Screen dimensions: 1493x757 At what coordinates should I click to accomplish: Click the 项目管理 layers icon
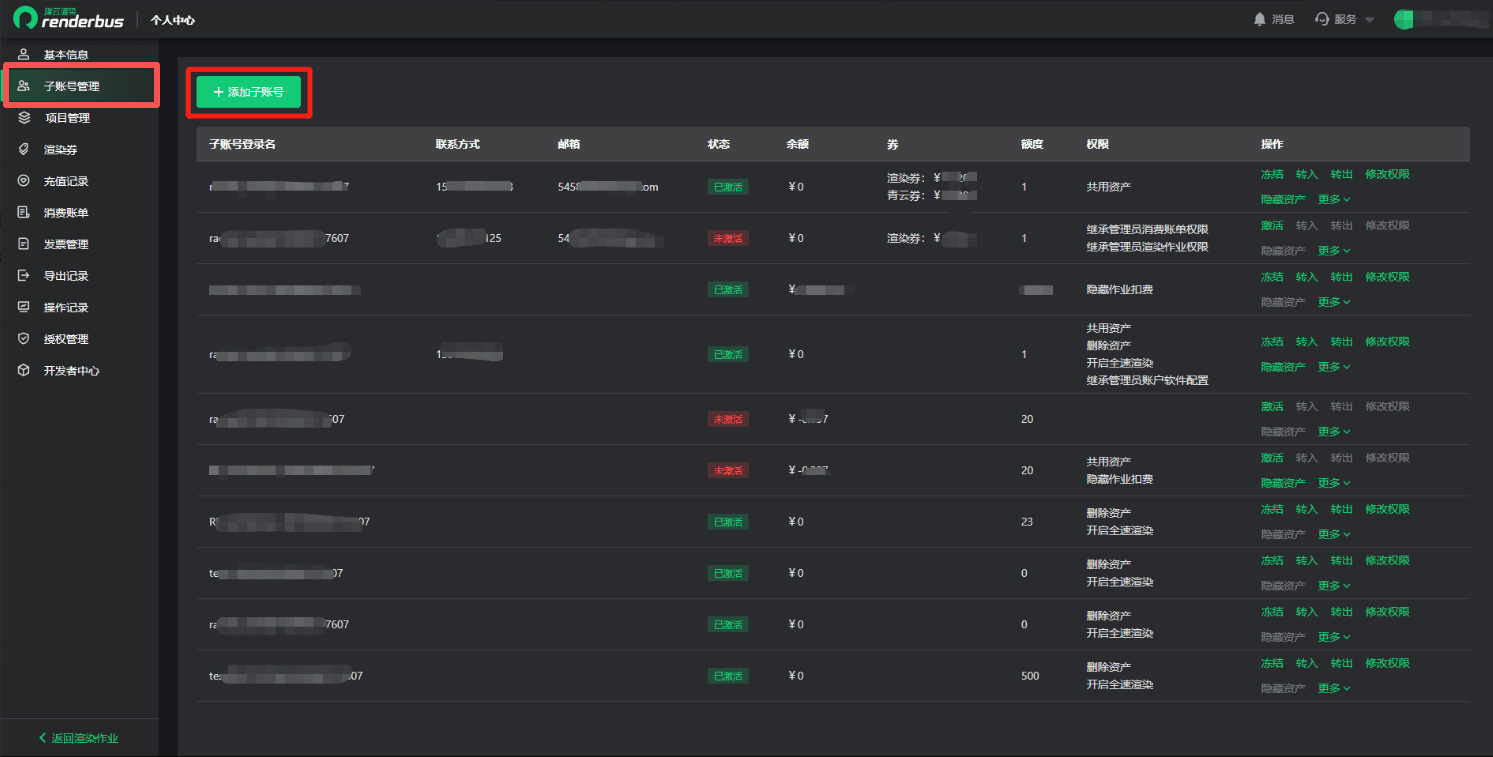click(x=24, y=118)
